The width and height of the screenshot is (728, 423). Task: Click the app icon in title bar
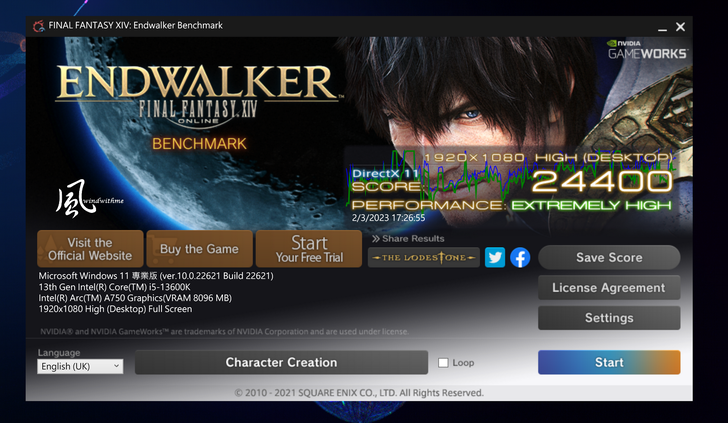[x=39, y=26]
